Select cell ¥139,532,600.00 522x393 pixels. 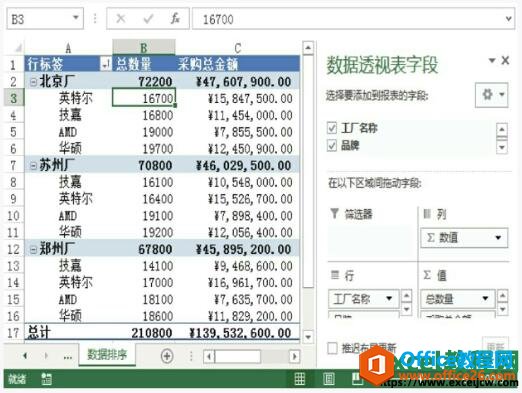[x=237, y=332]
